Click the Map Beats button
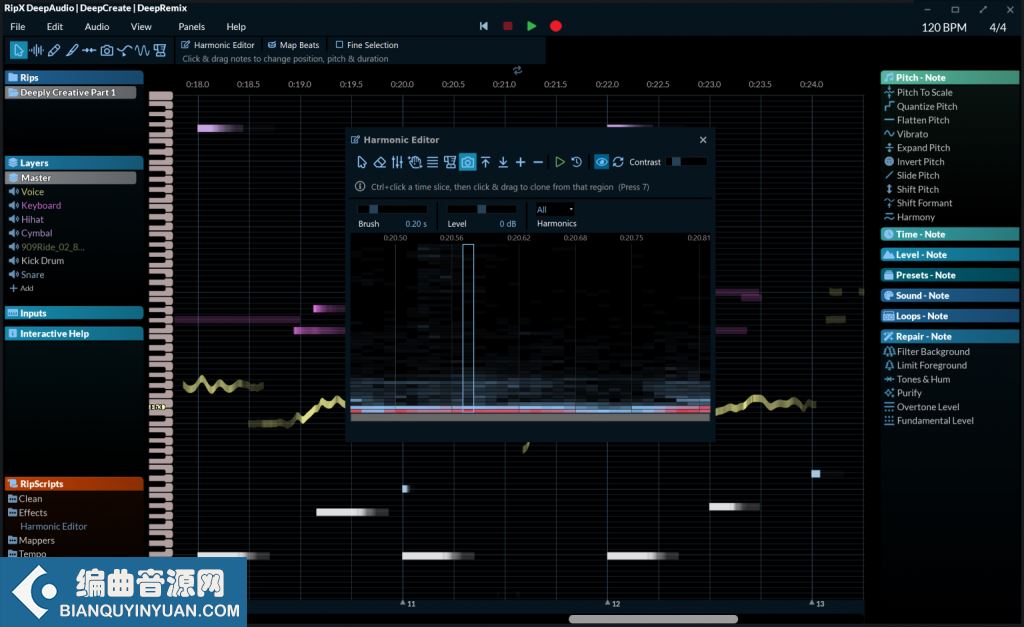The image size is (1024, 627). coord(293,45)
